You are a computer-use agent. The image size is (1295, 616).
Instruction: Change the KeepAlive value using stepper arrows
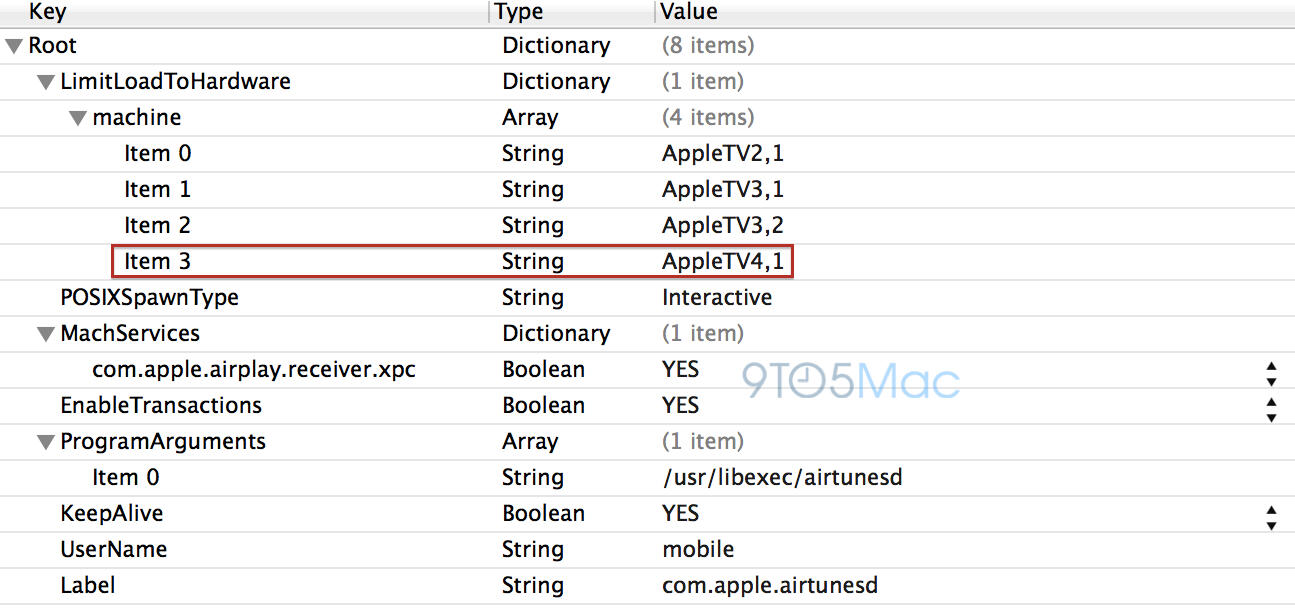point(1271,515)
